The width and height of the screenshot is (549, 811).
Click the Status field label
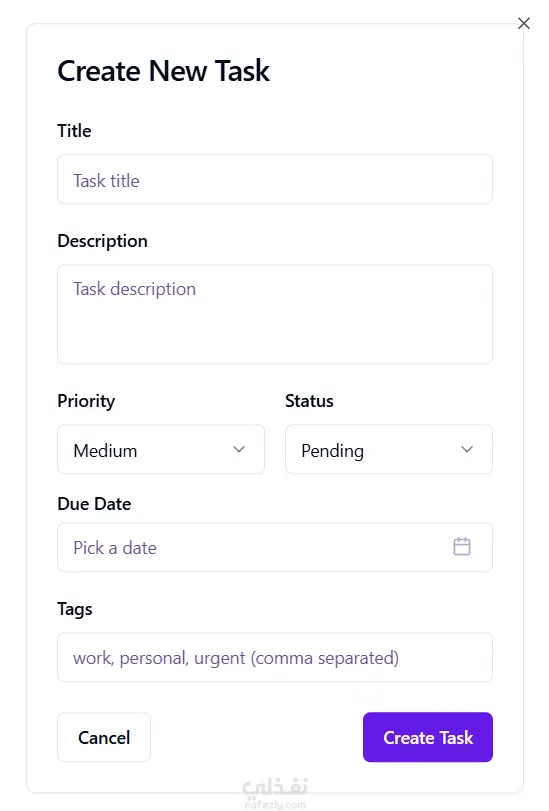point(309,401)
